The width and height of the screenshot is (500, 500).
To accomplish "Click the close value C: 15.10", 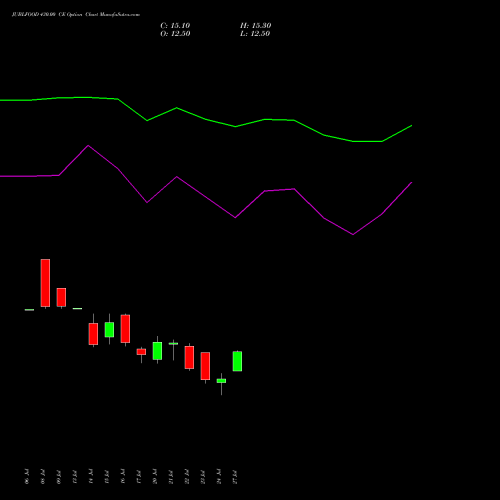I will [175, 26].
